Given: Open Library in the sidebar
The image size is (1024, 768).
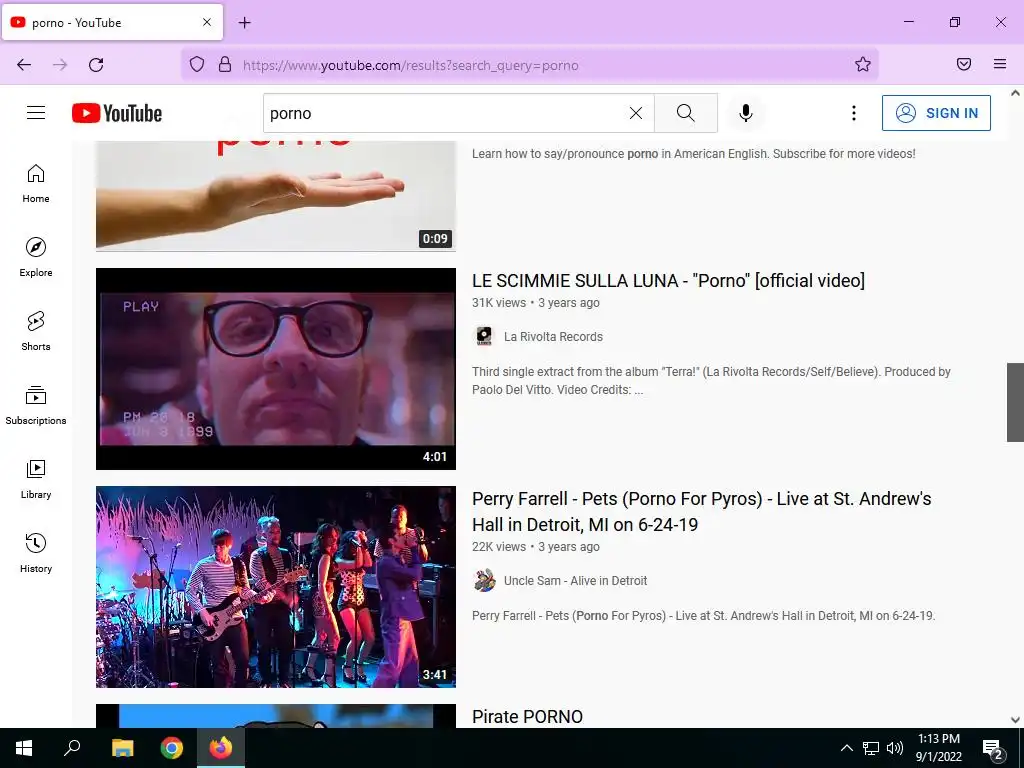Looking at the screenshot, I should 36,479.
